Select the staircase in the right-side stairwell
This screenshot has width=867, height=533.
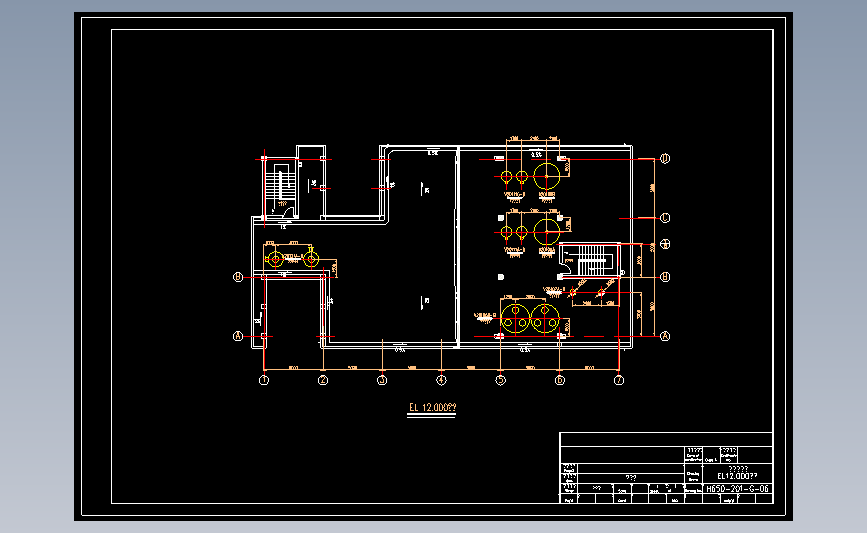click(x=593, y=260)
